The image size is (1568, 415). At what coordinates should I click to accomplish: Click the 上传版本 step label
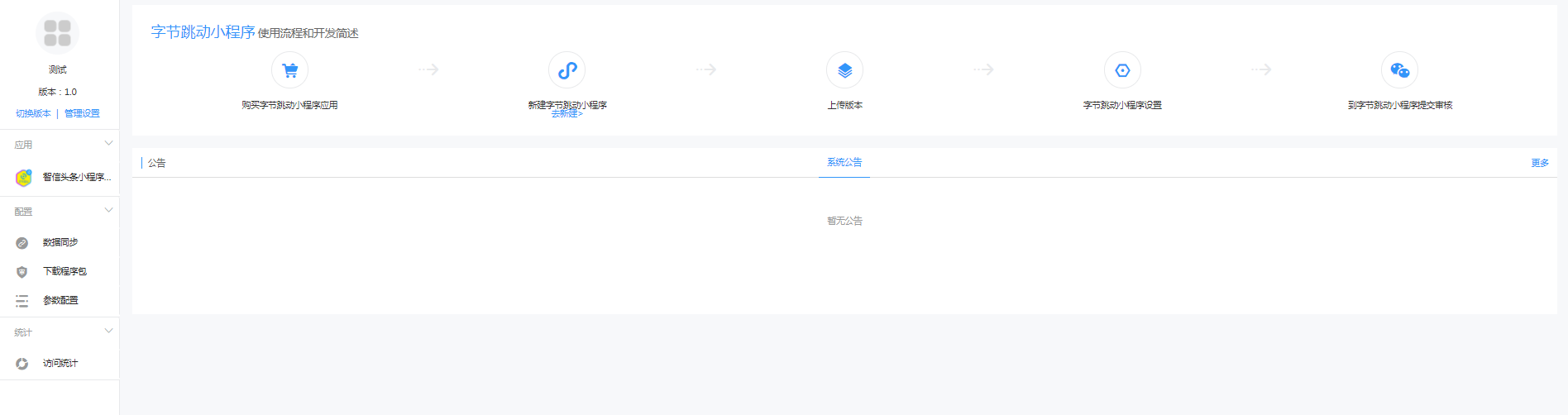pyautogui.click(x=844, y=105)
